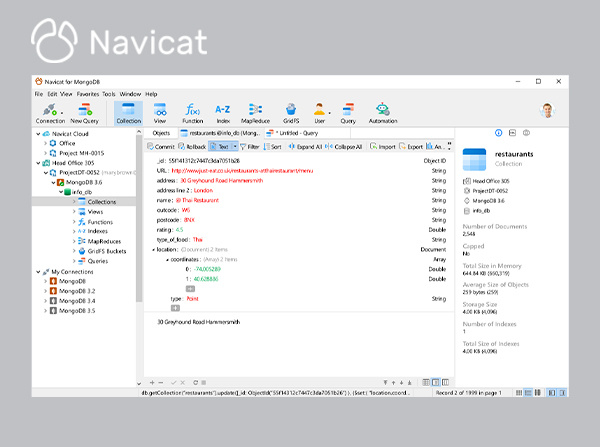Image resolution: width=600 pixels, height=447 pixels.
Task: Toggle right pane visibility in status bar
Action: 562,393
